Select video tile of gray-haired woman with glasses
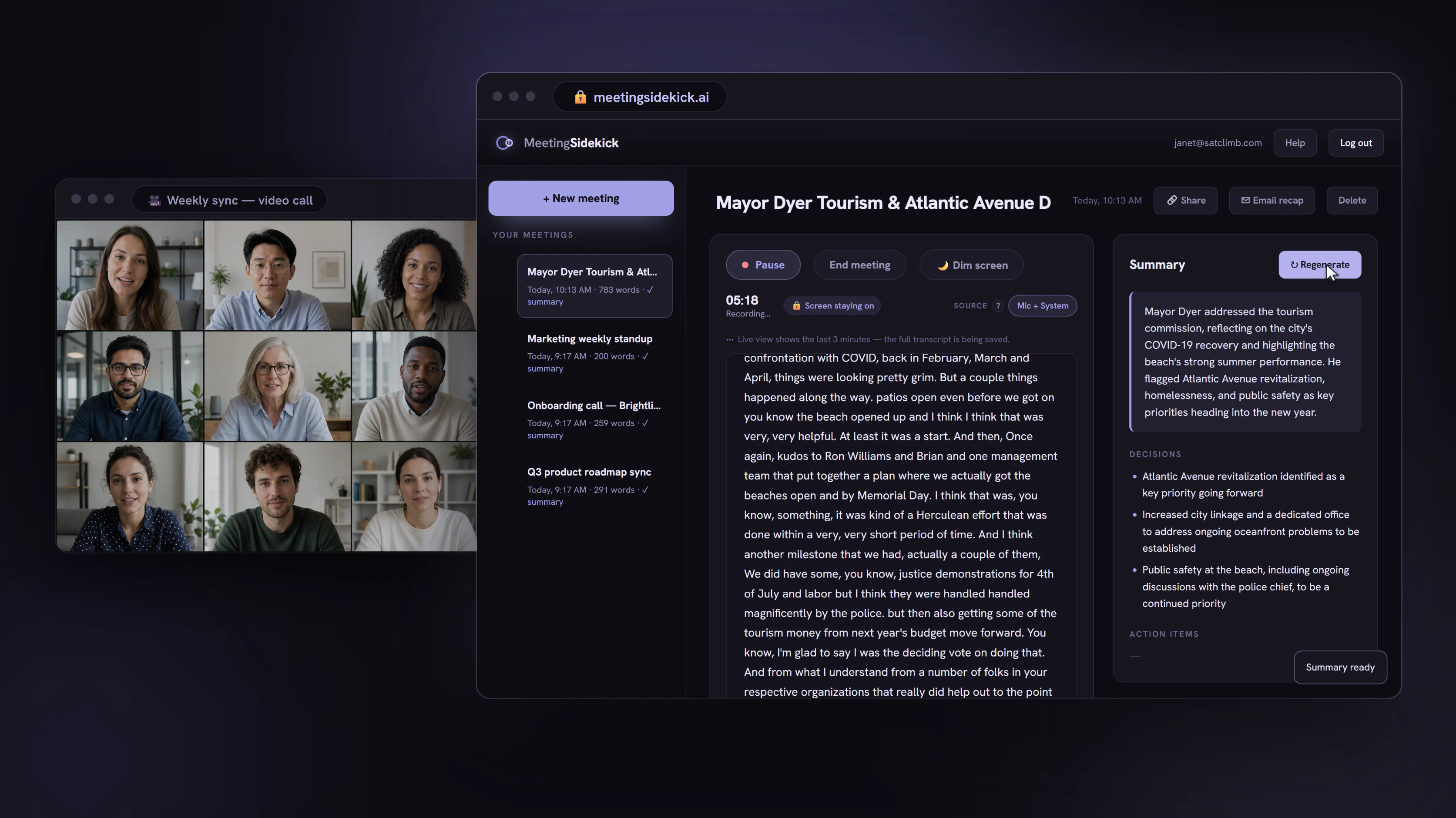1456x818 pixels. pyautogui.click(x=278, y=386)
